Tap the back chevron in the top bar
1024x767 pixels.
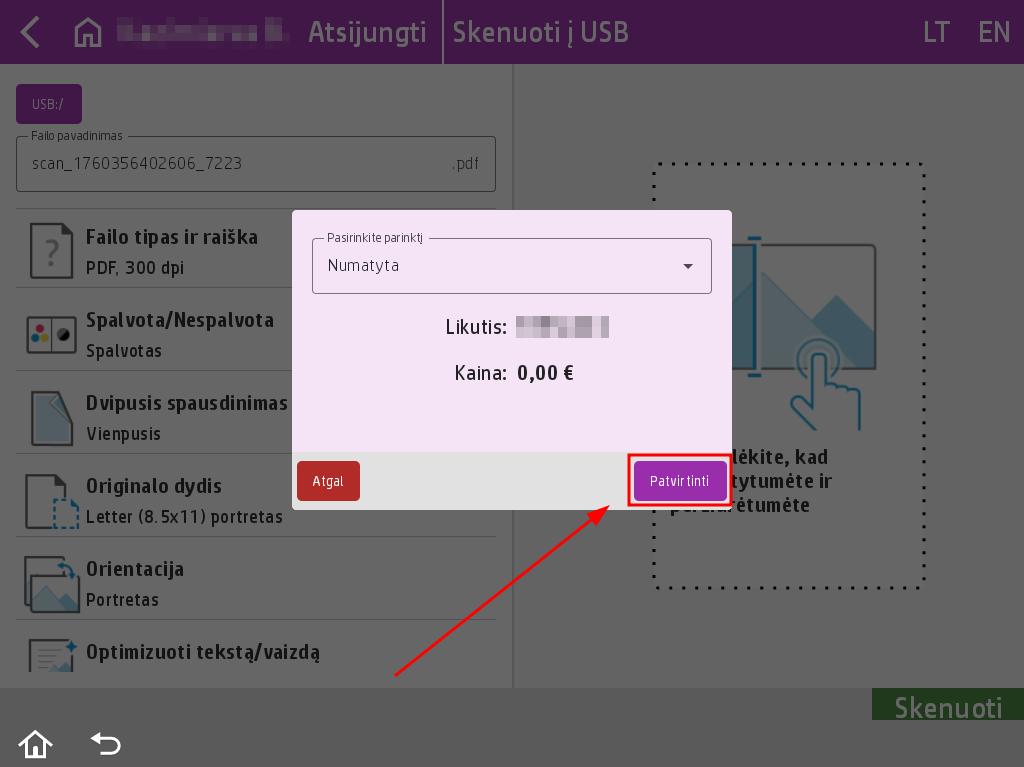tap(30, 32)
